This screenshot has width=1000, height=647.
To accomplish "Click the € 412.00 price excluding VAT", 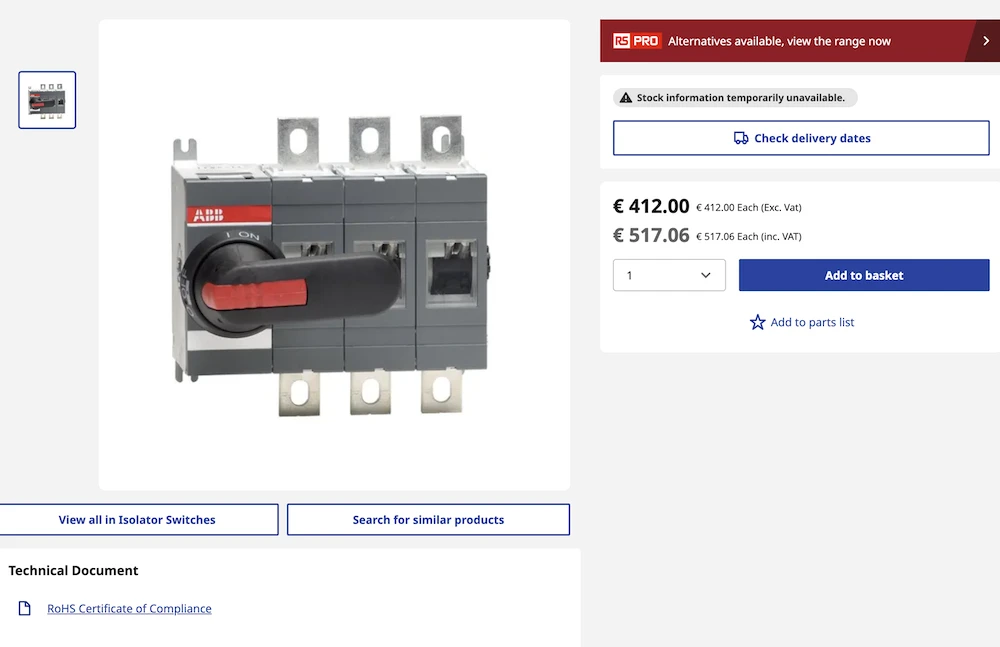I will point(651,206).
